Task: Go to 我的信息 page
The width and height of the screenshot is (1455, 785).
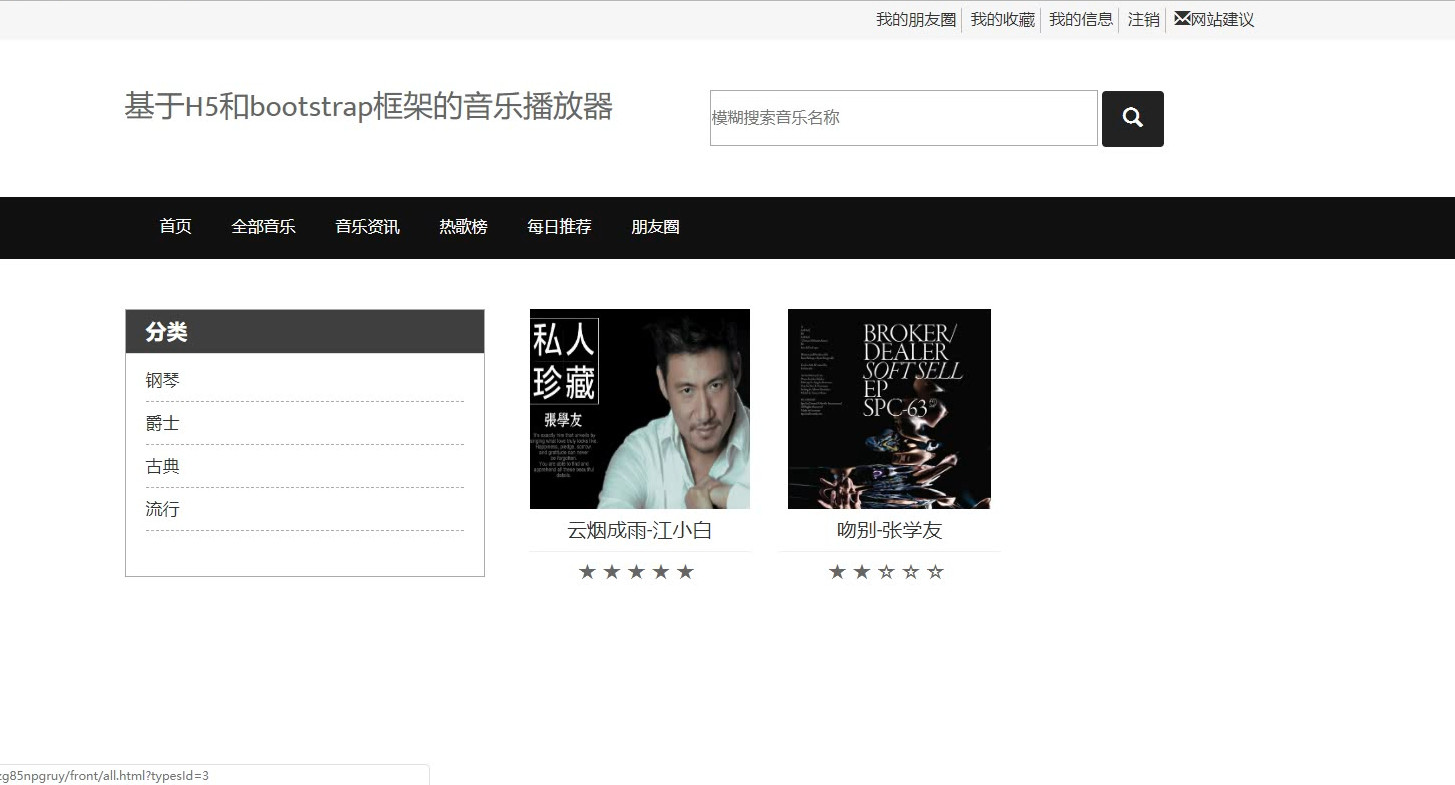Action: click(1081, 19)
